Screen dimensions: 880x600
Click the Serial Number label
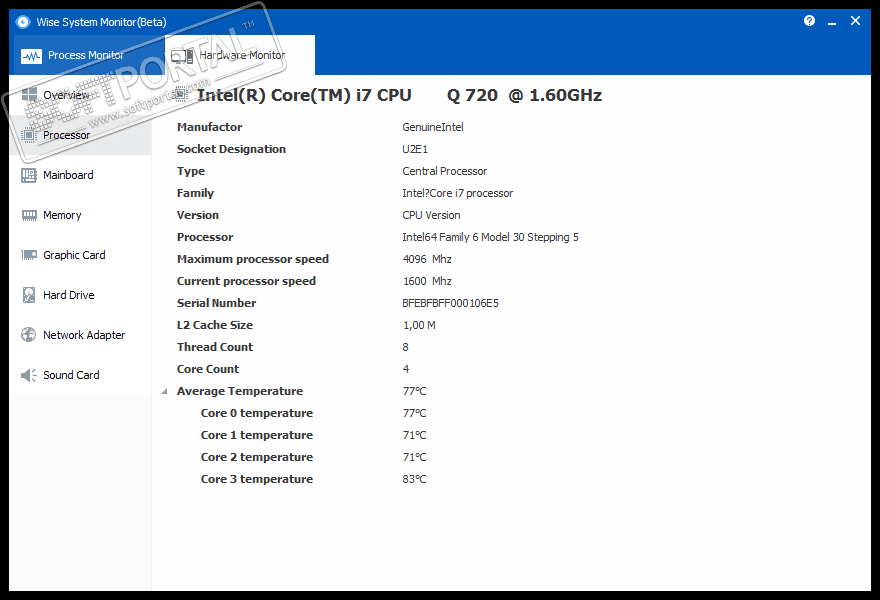[x=216, y=303]
